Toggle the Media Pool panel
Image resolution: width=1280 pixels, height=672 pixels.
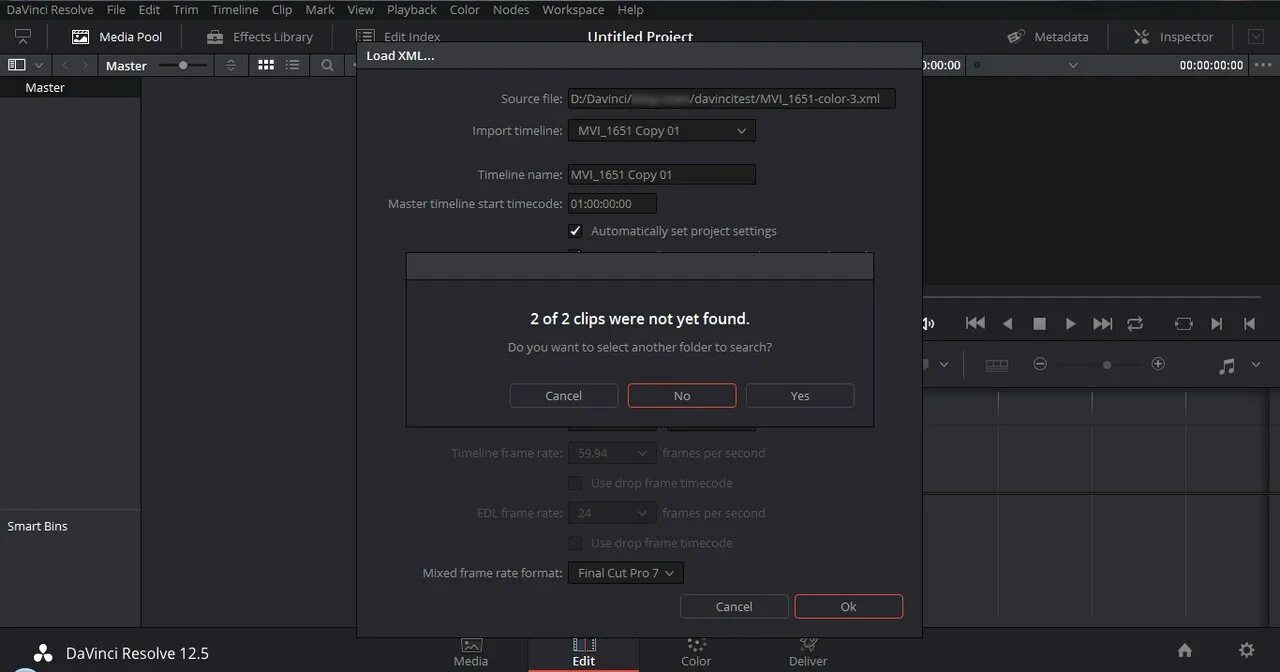(117, 37)
